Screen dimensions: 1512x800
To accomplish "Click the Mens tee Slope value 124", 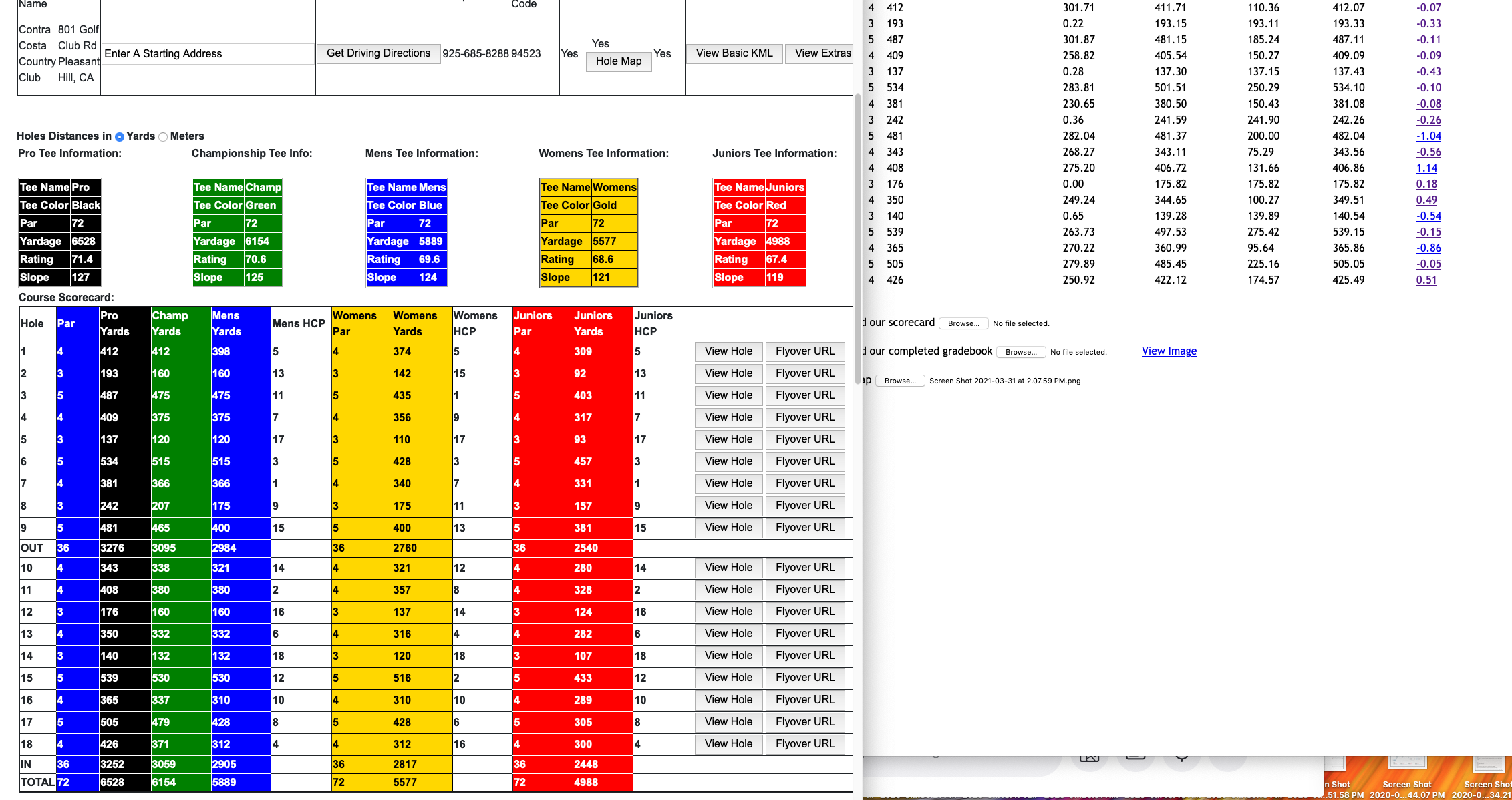I will [x=432, y=278].
